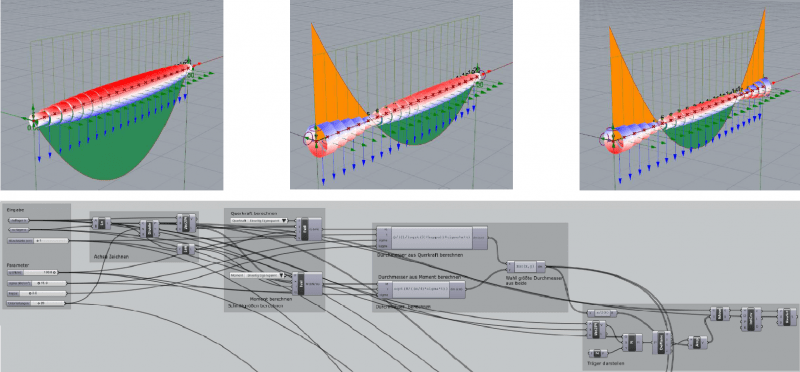The width and height of the screenshot is (800, 372).
Task: Click the Querkraft diameter expression formula box
Action: pos(432,237)
